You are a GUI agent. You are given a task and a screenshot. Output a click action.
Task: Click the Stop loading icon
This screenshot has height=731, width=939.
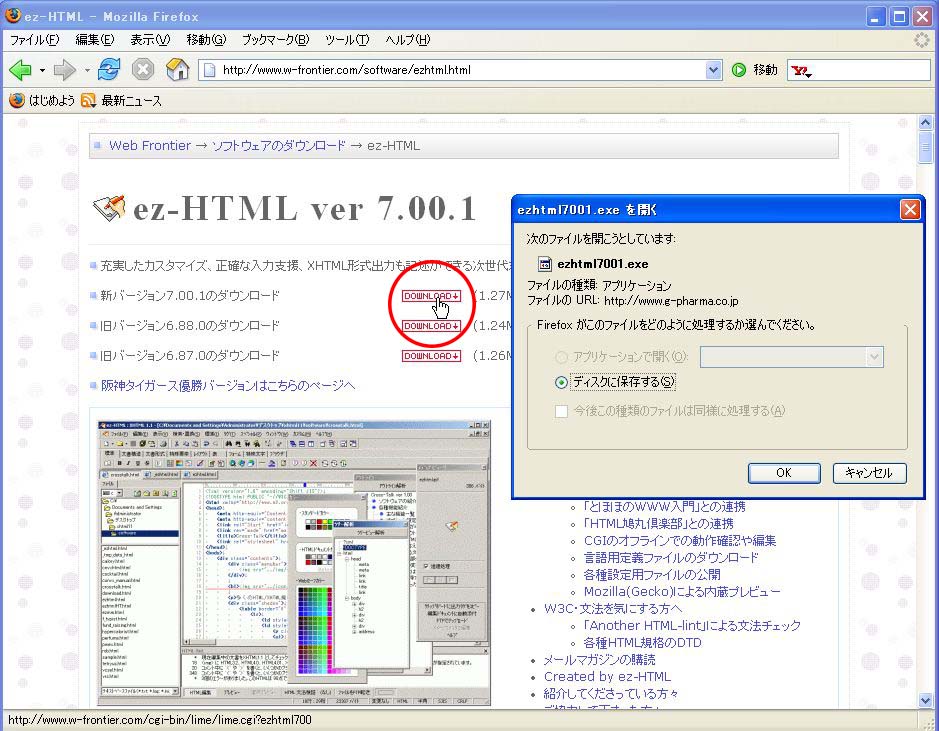(143, 69)
